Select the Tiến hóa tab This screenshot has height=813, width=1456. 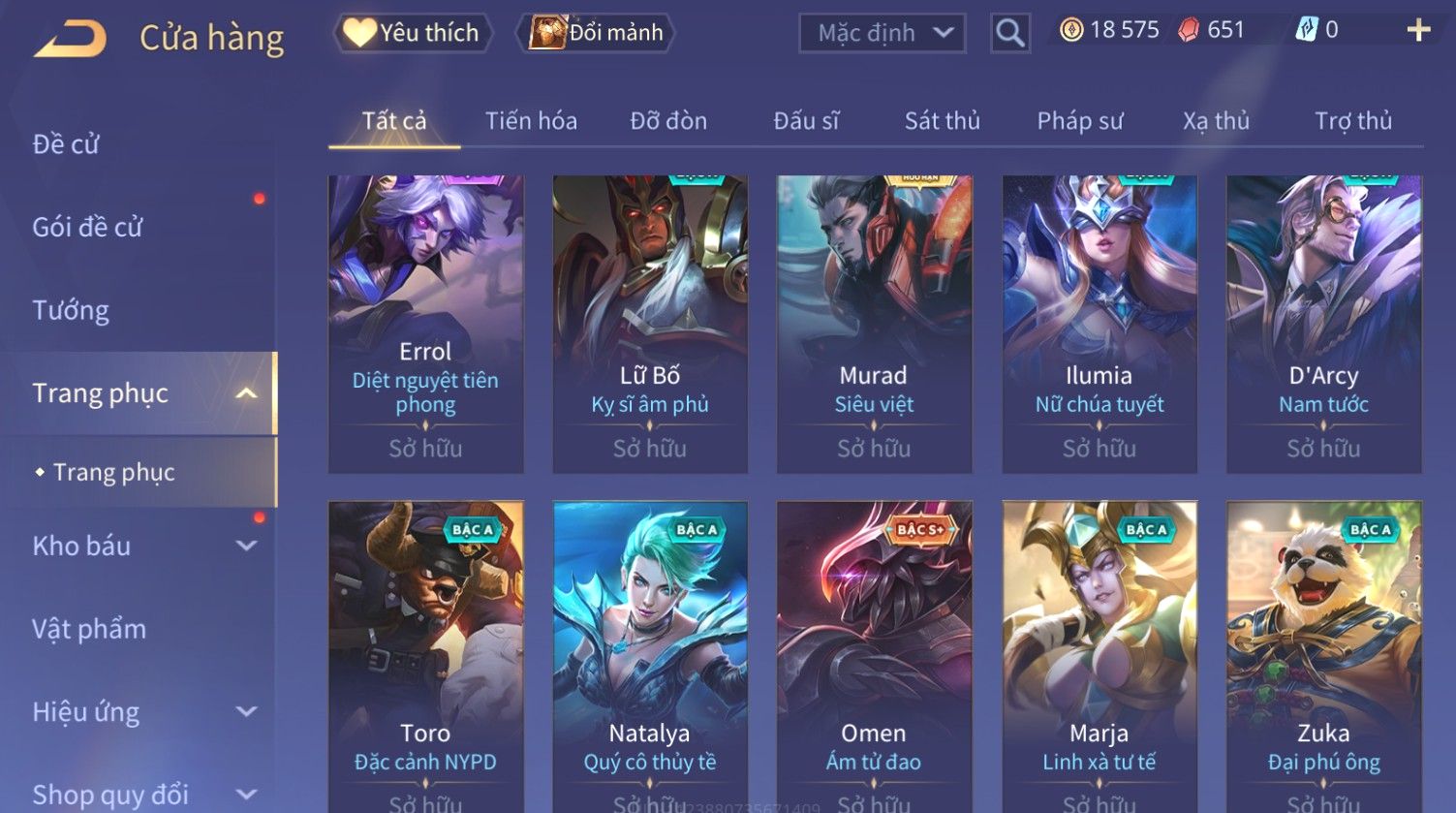point(531,121)
